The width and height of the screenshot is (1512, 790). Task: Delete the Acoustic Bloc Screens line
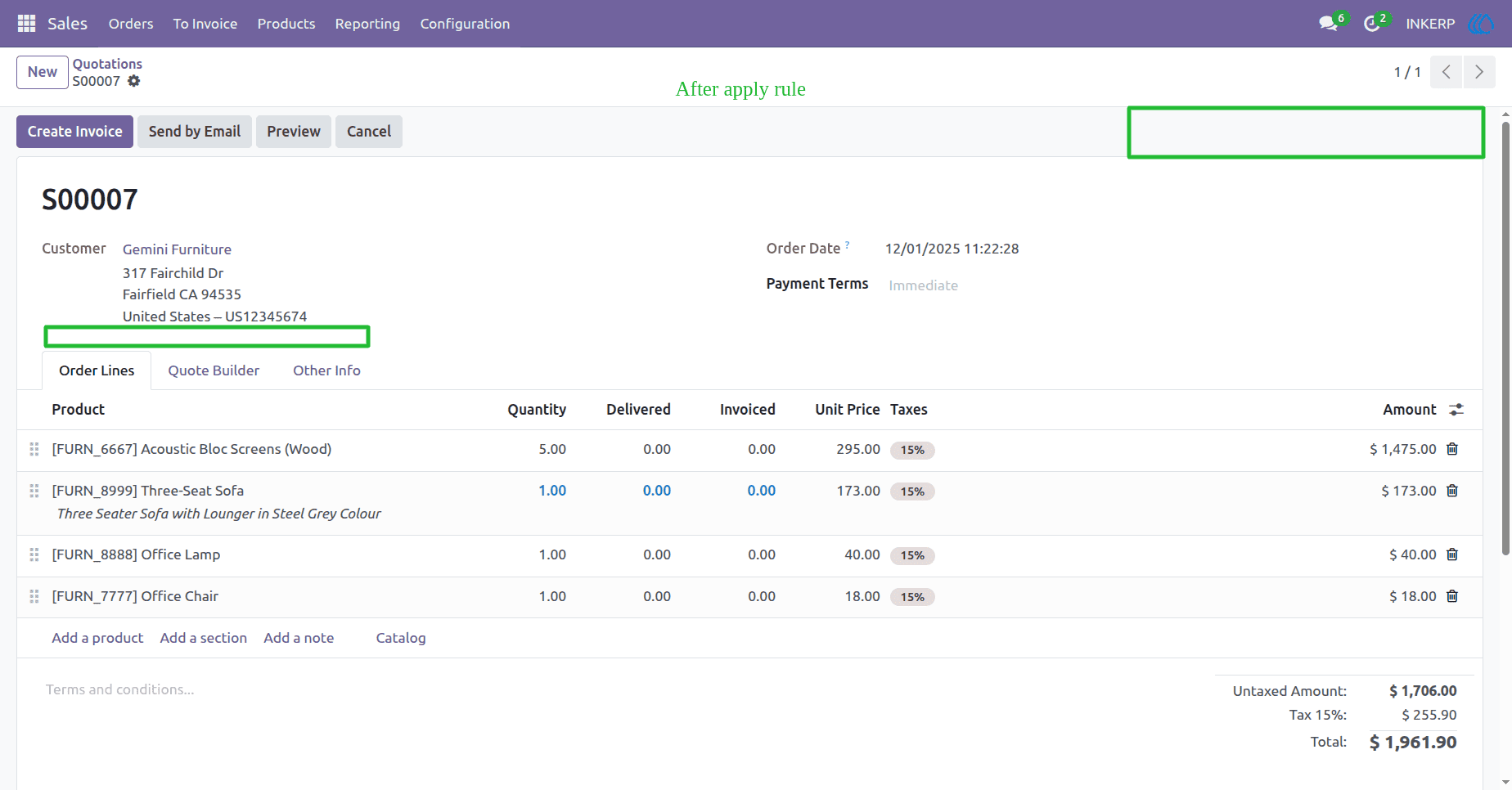(1452, 449)
